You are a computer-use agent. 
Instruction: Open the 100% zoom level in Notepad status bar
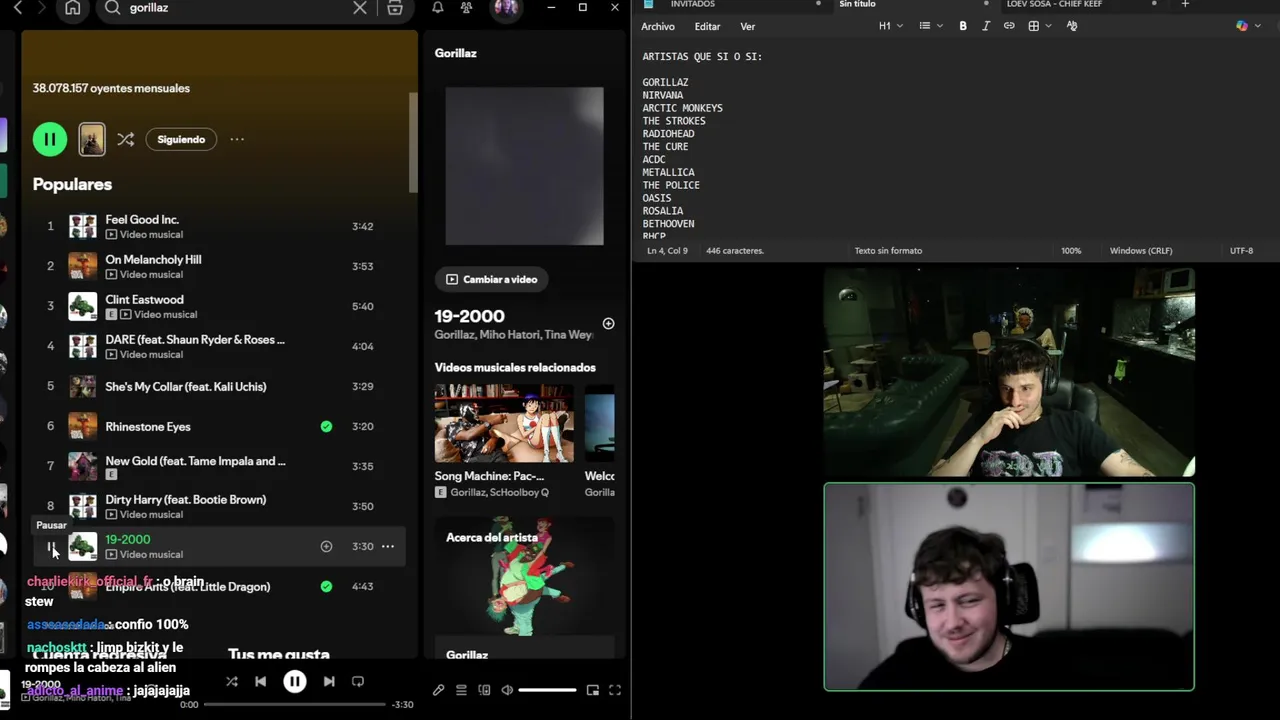1071,251
